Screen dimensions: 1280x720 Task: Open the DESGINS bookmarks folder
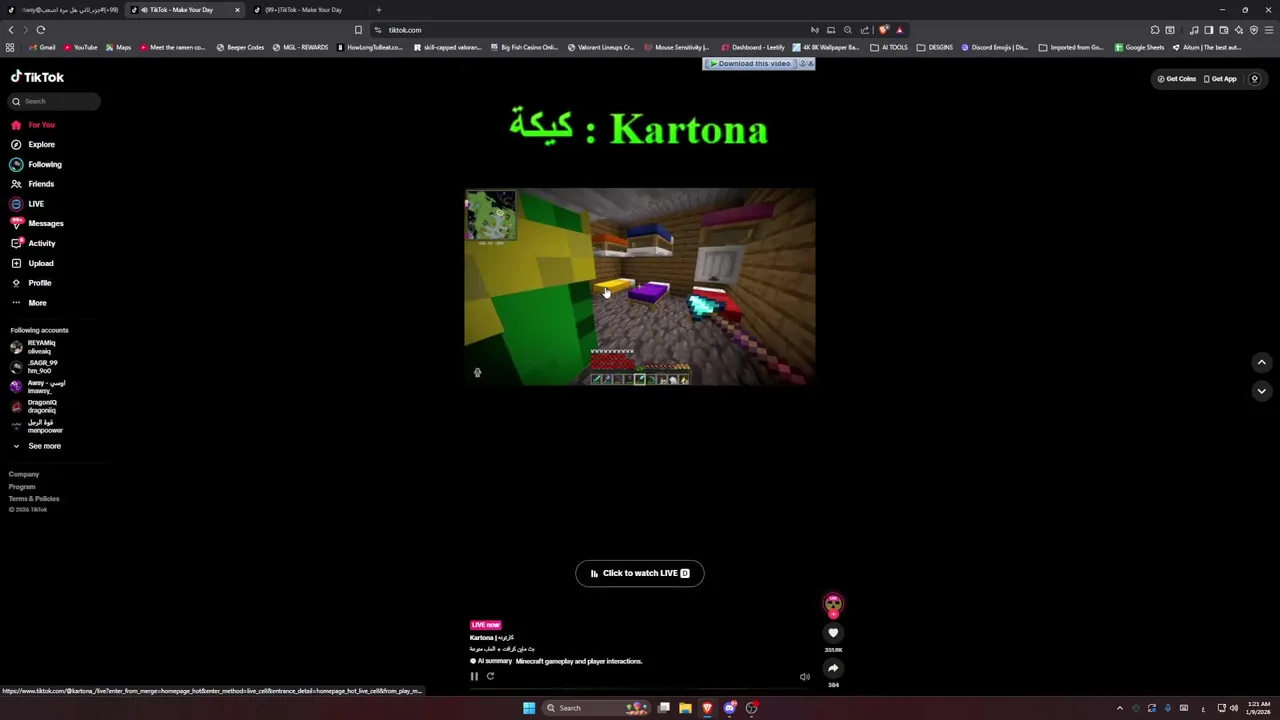click(x=935, y=47)
